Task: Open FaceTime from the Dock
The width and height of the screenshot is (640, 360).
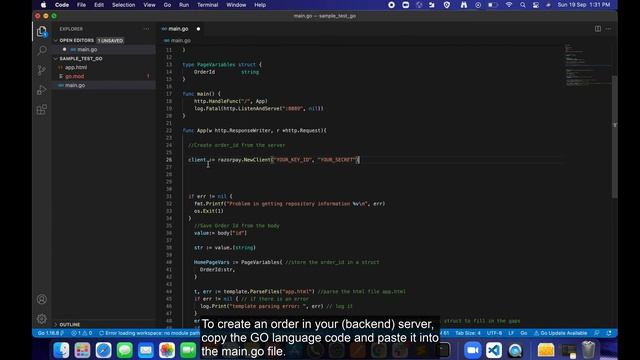Action: (188, 350)
